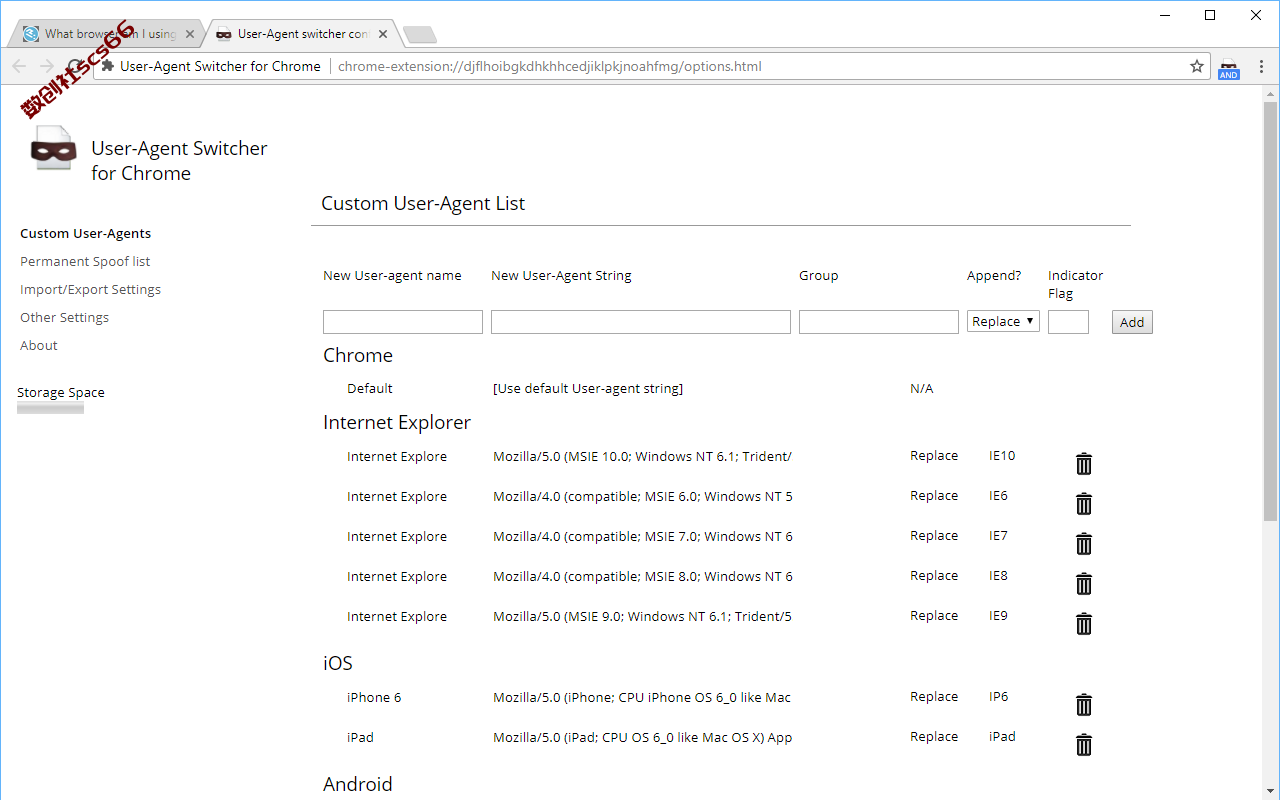Go back with the browser back arrow
Image resolution: width=1280 pixels, height=800 pixels.
pos(19,67)
